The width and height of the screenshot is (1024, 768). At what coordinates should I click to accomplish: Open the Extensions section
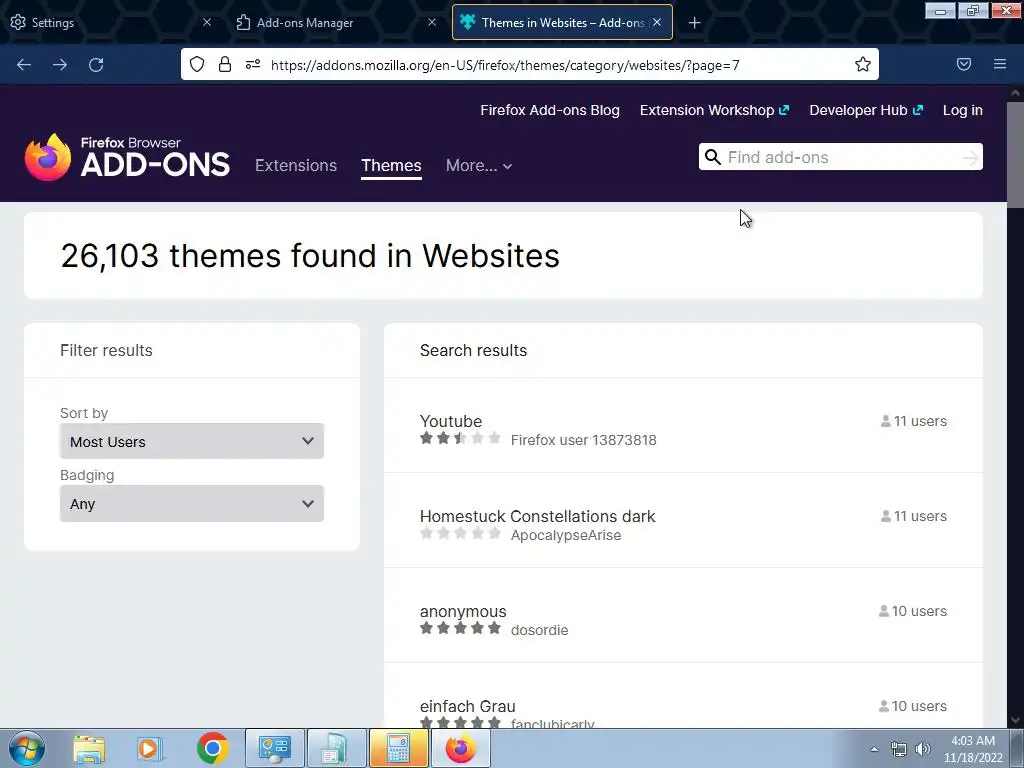point(296,165)
